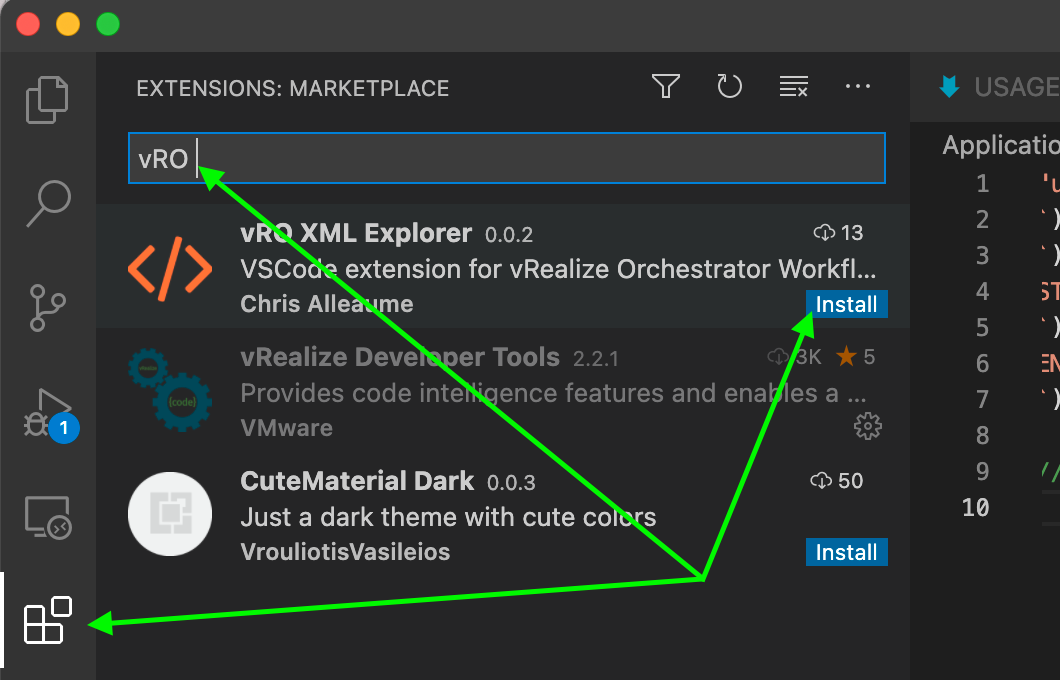This screenshot has height=680, width=1060.
Task: Open the Explorer view in activity bar
Action: [x=47, y=100]
